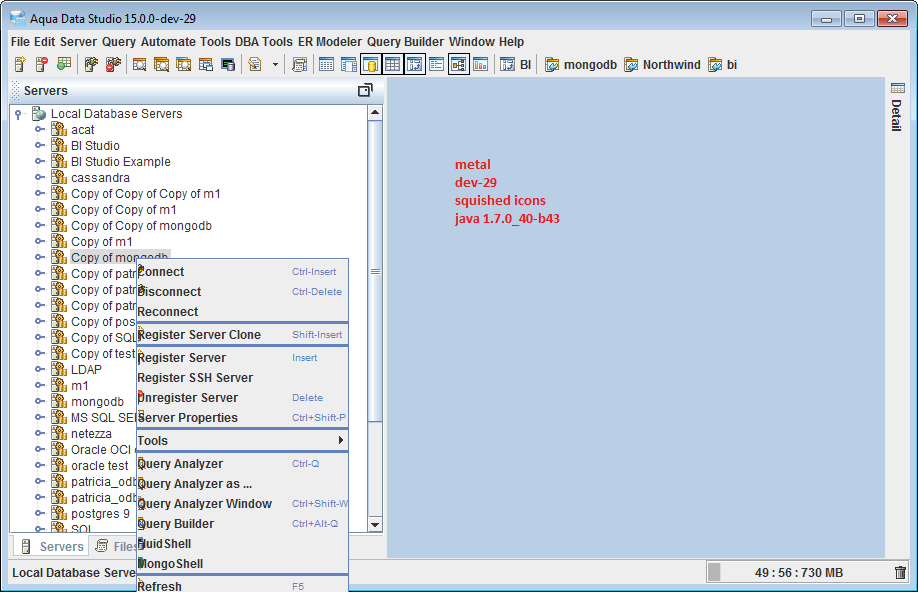Open the ER Modeler menu
Viewport: 918px width, 592px height.
pyautogui.click(x=330, y=42)
